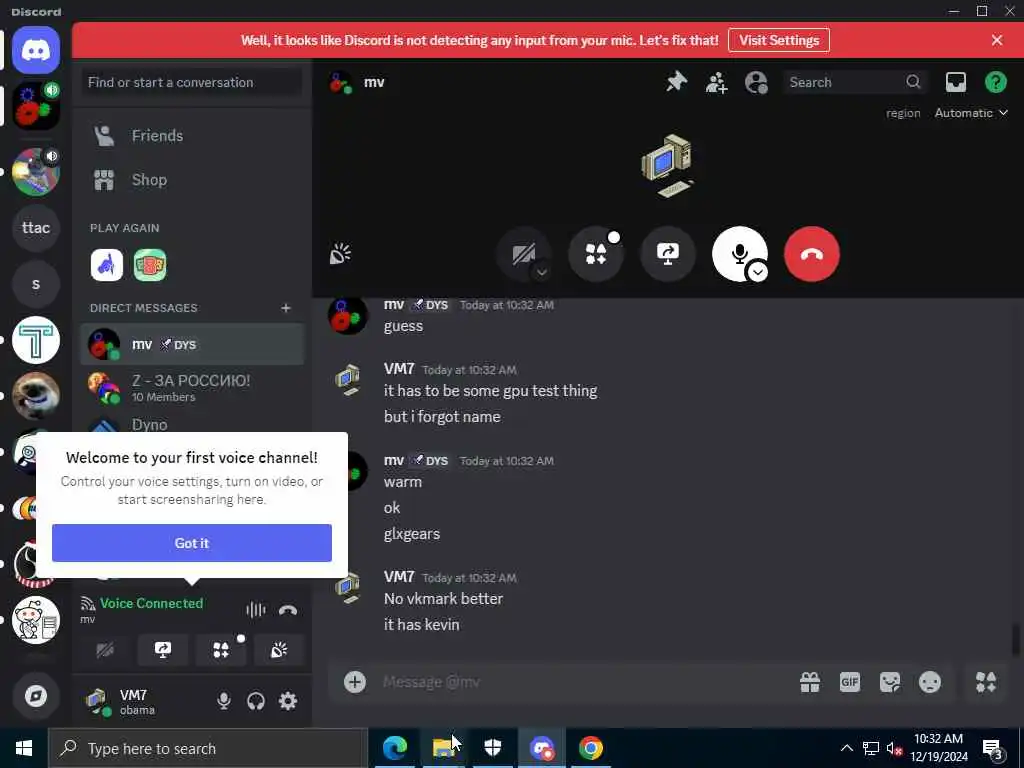1024x768 pixels.
Task: Click the Search box in chat header
Action: [855, 82]
